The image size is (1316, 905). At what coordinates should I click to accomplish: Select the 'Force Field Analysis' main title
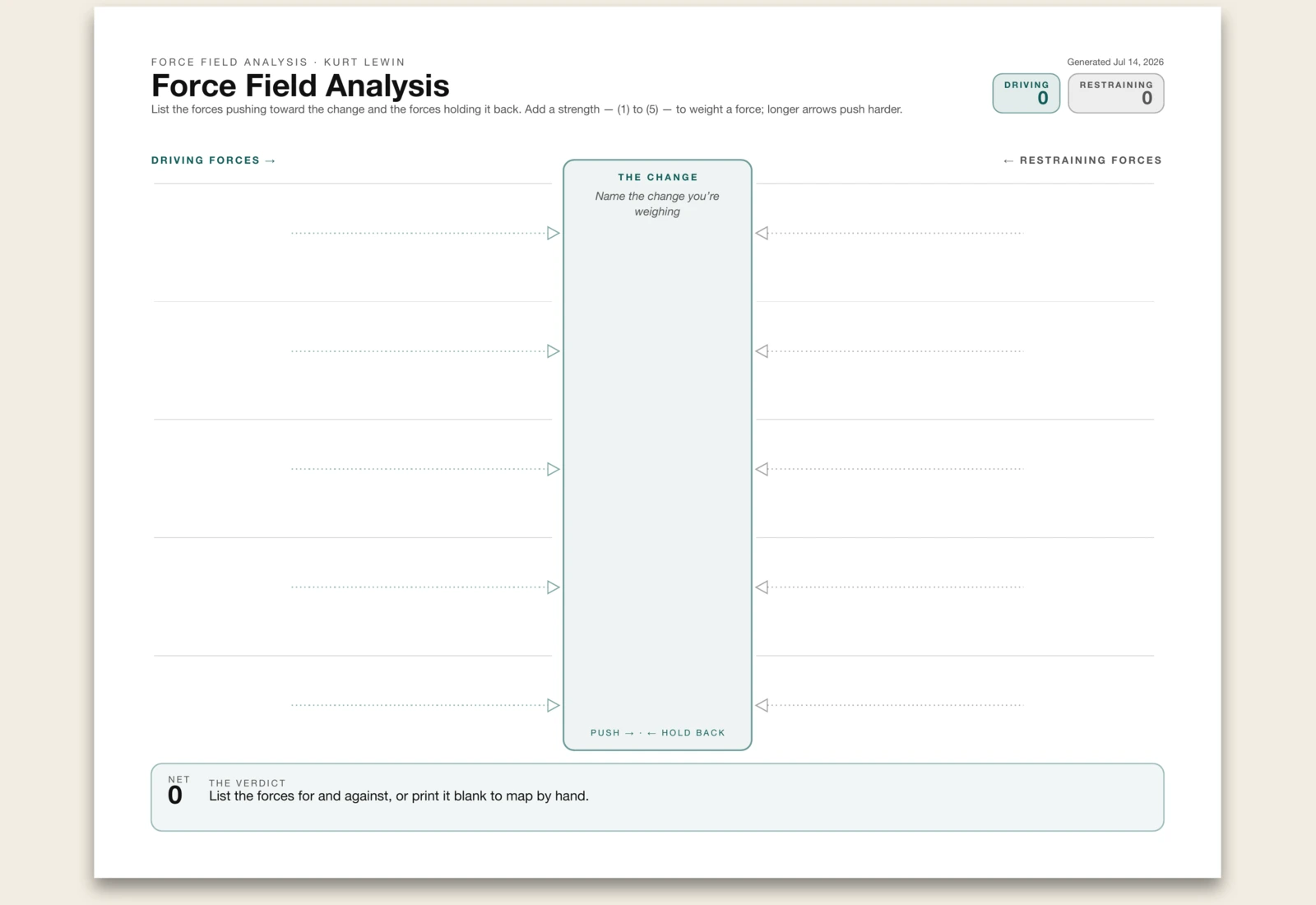pos(300,86)
